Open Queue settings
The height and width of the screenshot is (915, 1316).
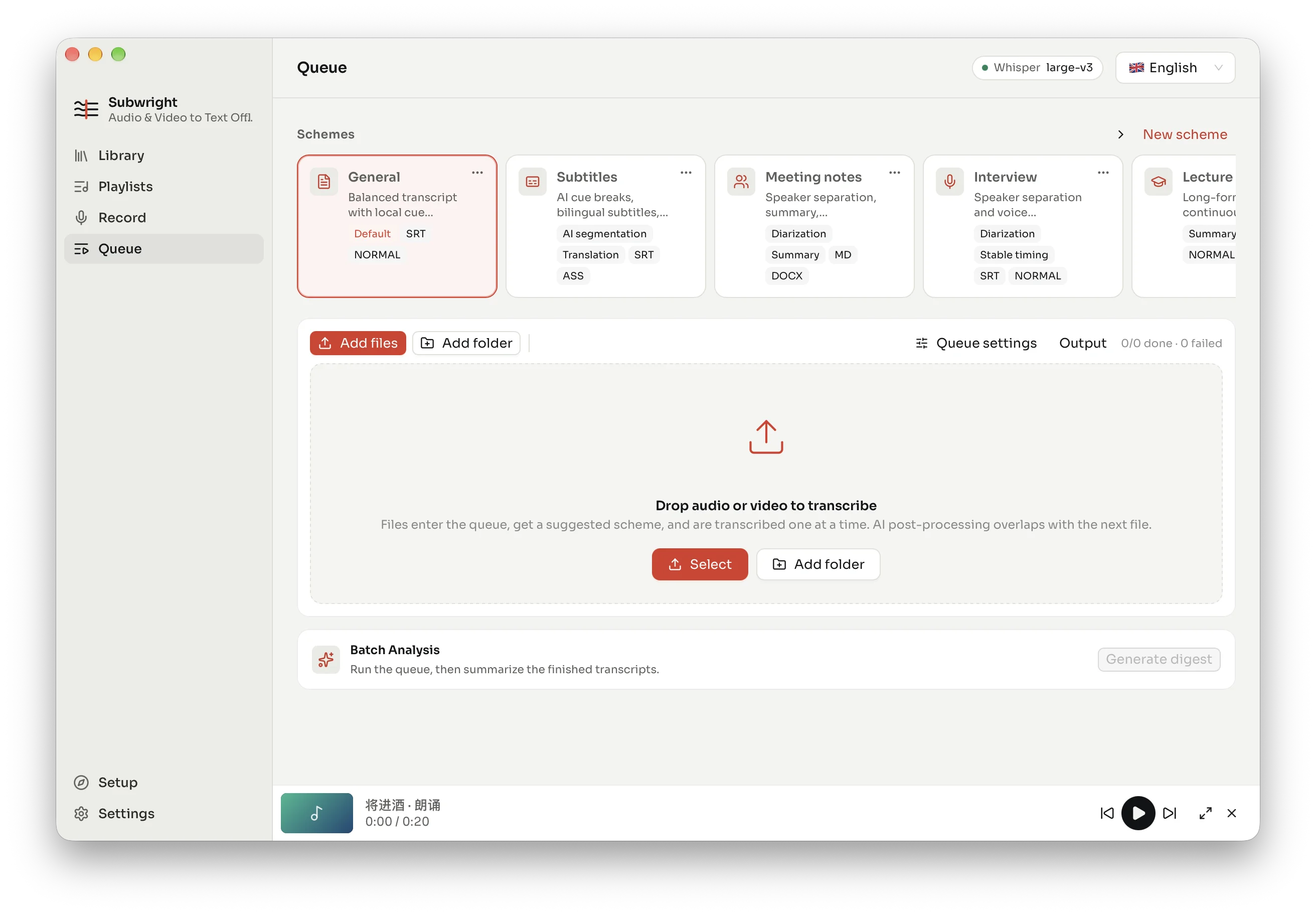(x=976, y=343)
